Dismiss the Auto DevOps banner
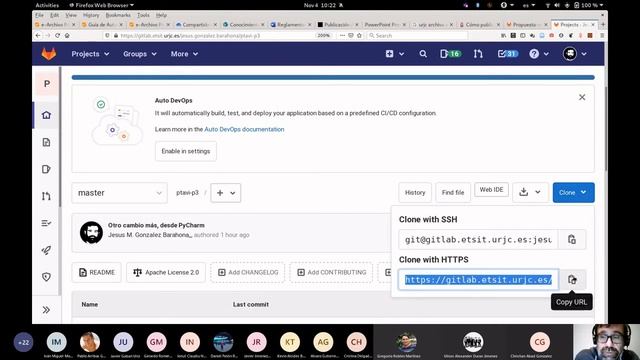Viewport: 640px width, 360px height. 582,97
